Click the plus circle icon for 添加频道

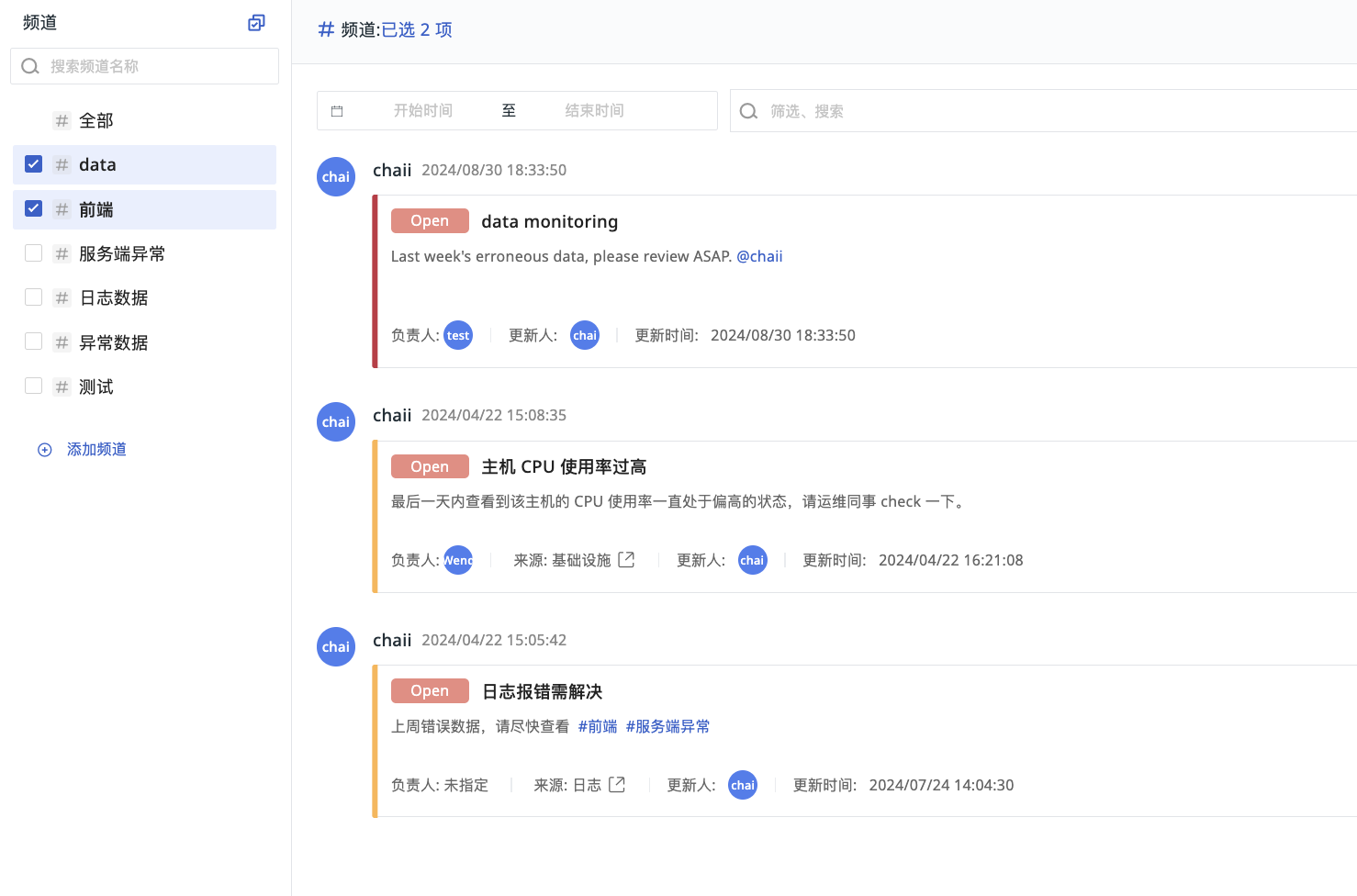(x=44, y=450)
